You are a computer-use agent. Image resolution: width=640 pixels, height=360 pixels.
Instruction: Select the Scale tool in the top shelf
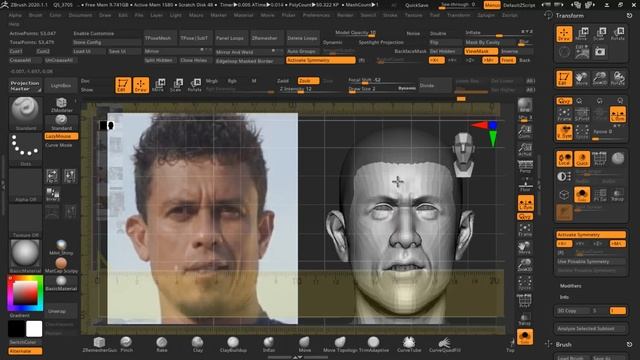click(176, 85)
